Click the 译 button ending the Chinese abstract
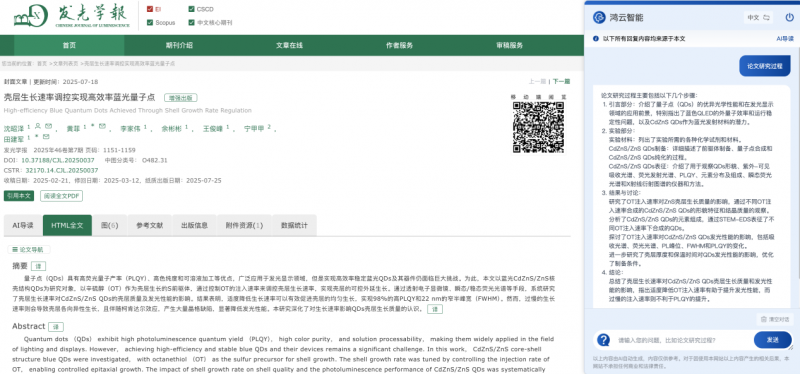Image resolution: width=800 pixels, height=374 pixels. pyautogui.click(x=435, y=309)
